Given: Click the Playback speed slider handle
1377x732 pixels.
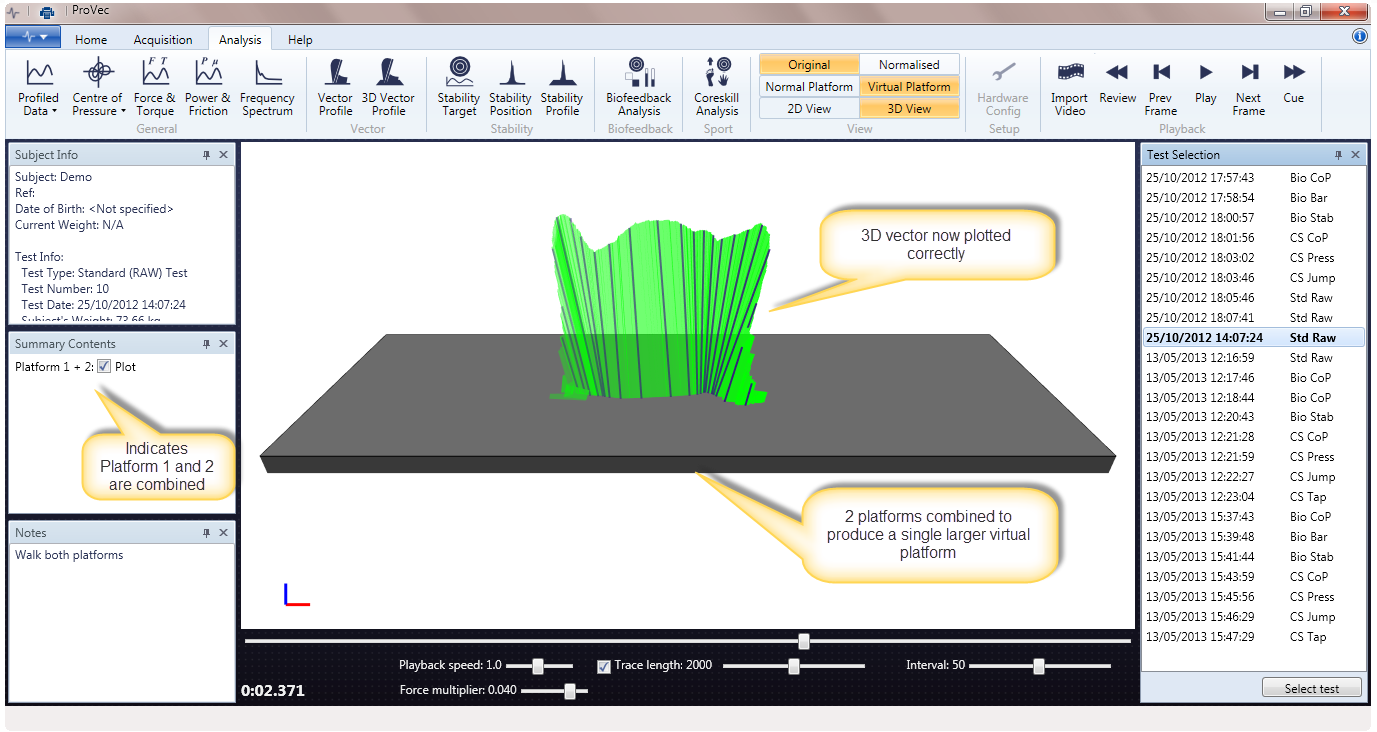Looking at the screenshot, I should pyautogui.click(x=538, y=666).
